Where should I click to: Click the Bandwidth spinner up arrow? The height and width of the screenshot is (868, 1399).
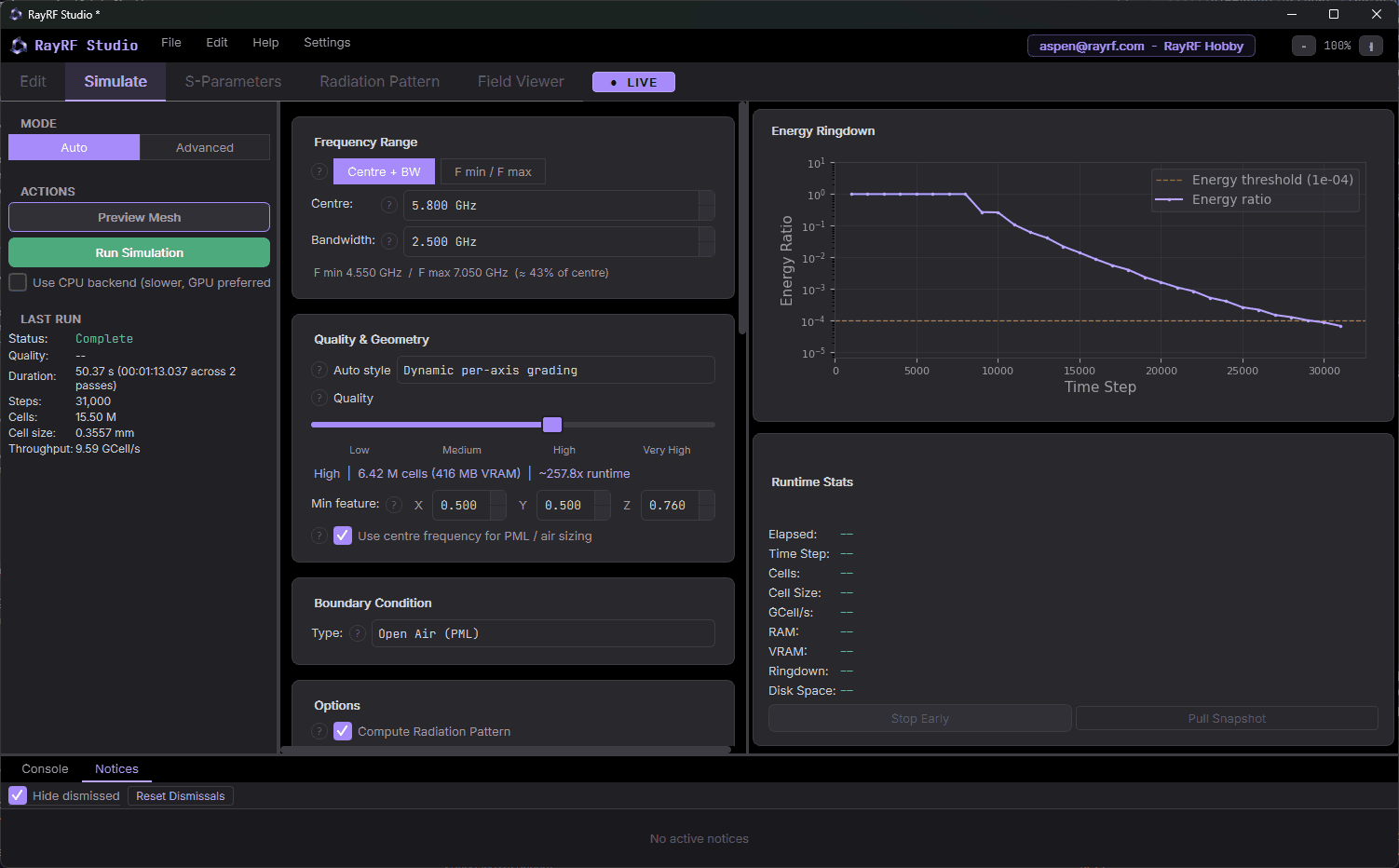click(707, 234)
